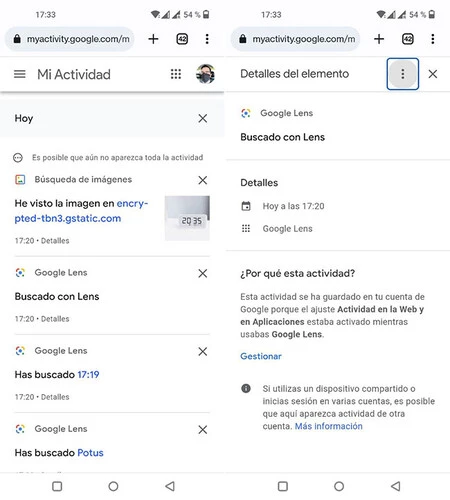Close the Detalles del elemento panel
Image resolution: width=450 pixels, height=500 pixels.
433,74
